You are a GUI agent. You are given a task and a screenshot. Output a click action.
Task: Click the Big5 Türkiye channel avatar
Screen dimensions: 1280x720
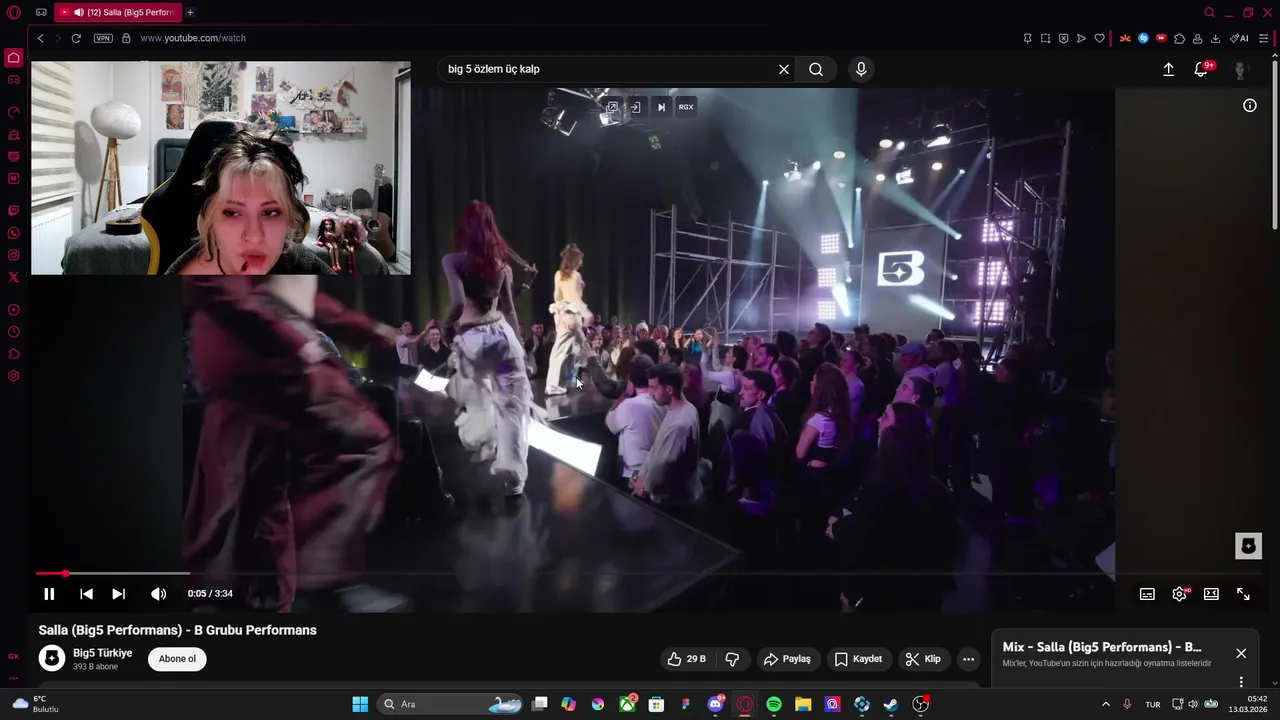[52, 658]
